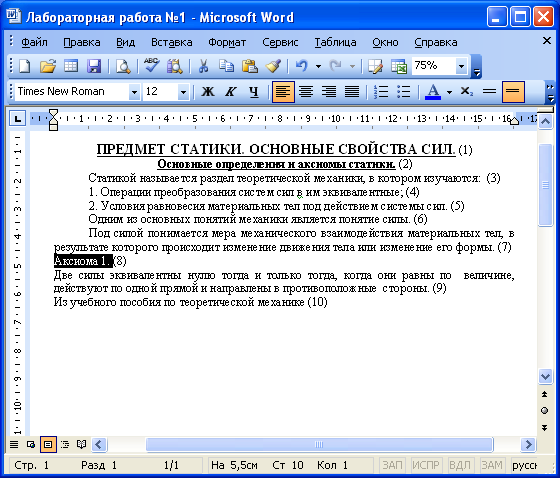
Task: Toggle italic К formatting
Action: point(231,92)
